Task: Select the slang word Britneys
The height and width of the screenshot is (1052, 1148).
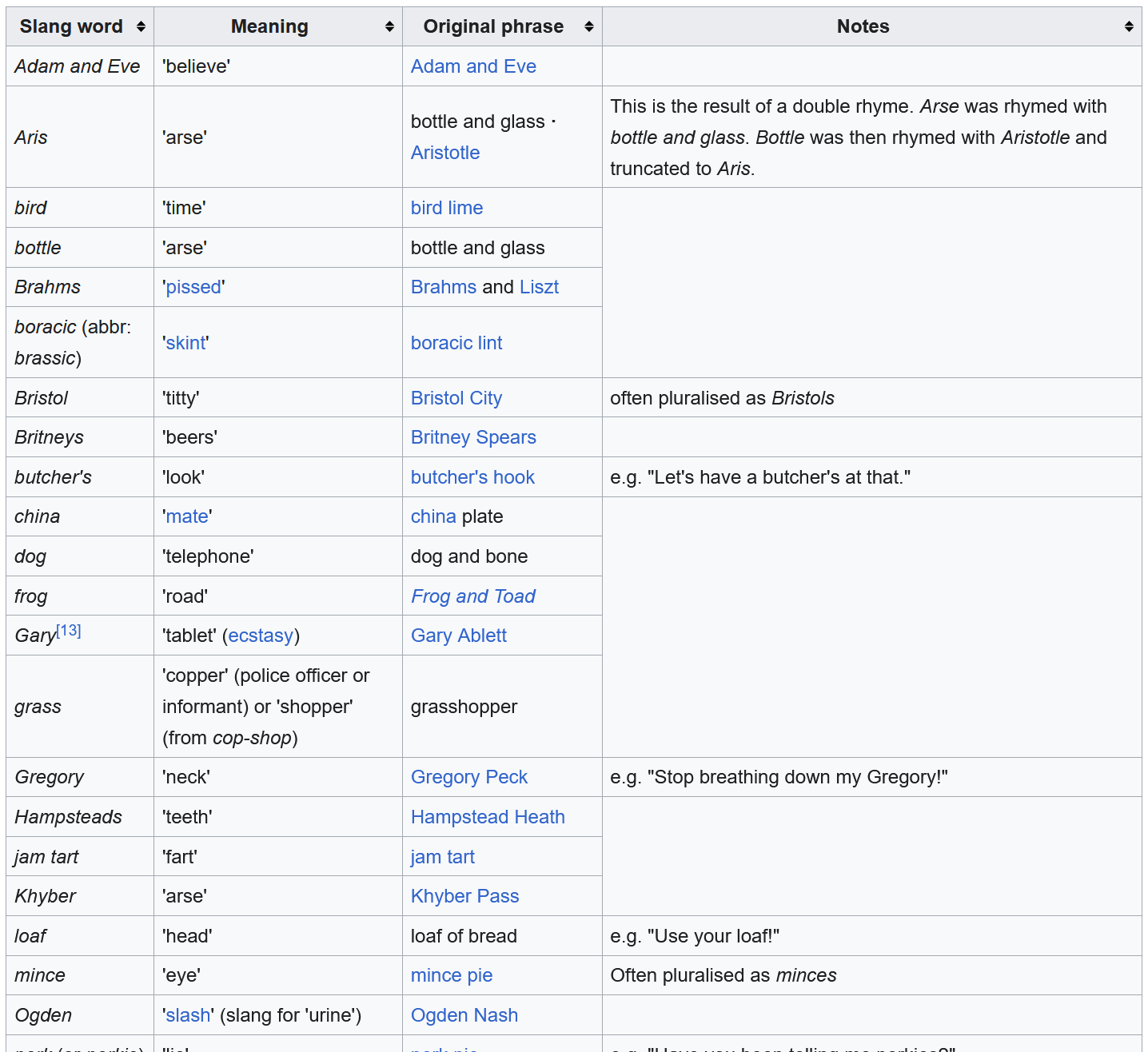Action: [x=50, y=437]
